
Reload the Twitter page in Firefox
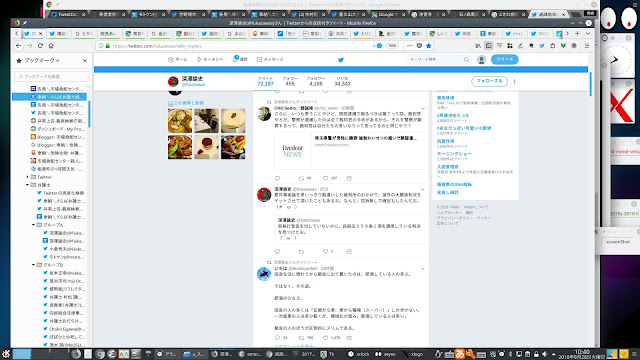click(x=40, y=46)
